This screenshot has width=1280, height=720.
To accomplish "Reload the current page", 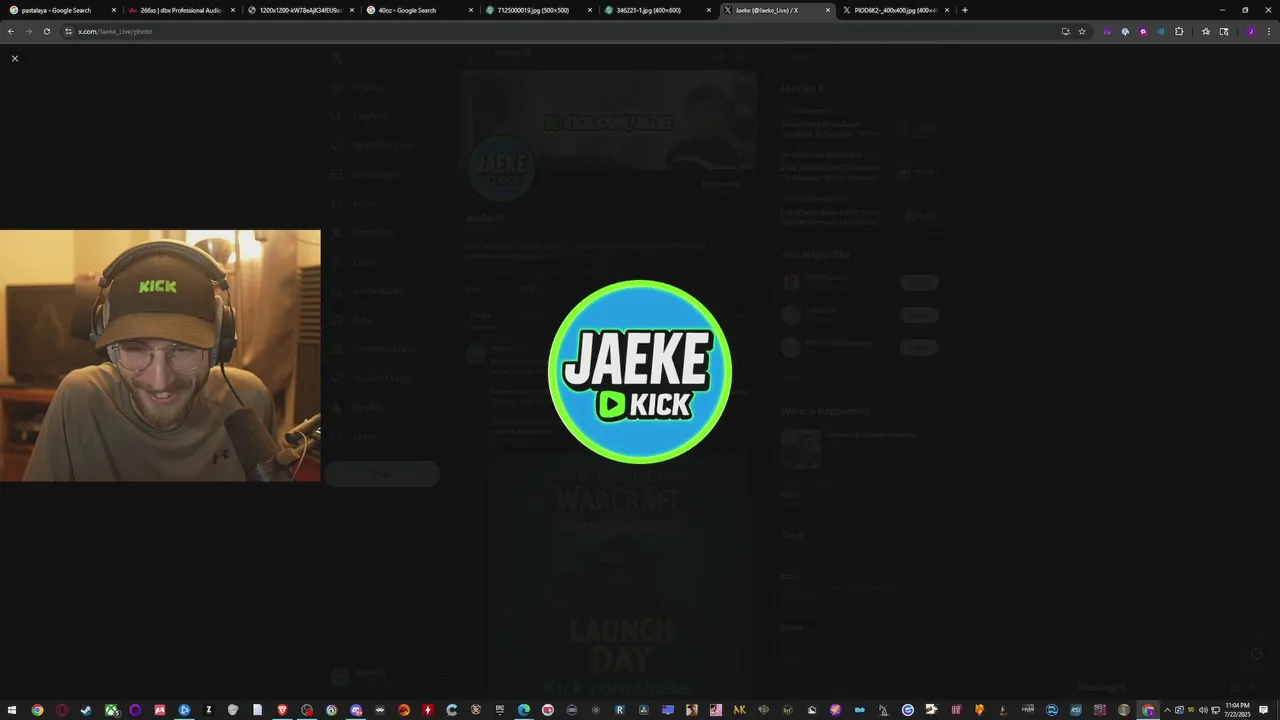I will (46, 31).
